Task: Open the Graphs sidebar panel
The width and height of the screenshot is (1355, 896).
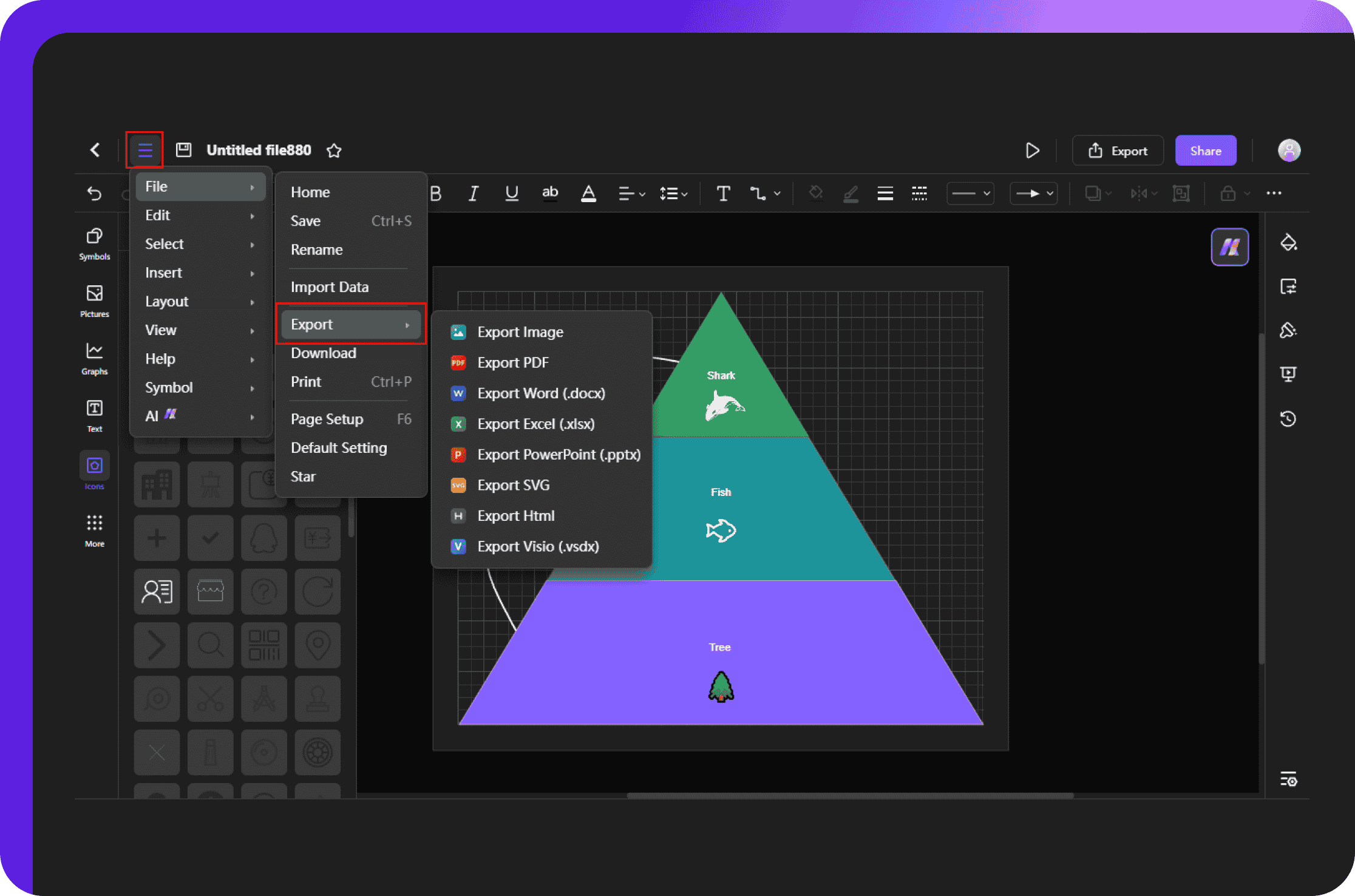Action: point(95,358)
